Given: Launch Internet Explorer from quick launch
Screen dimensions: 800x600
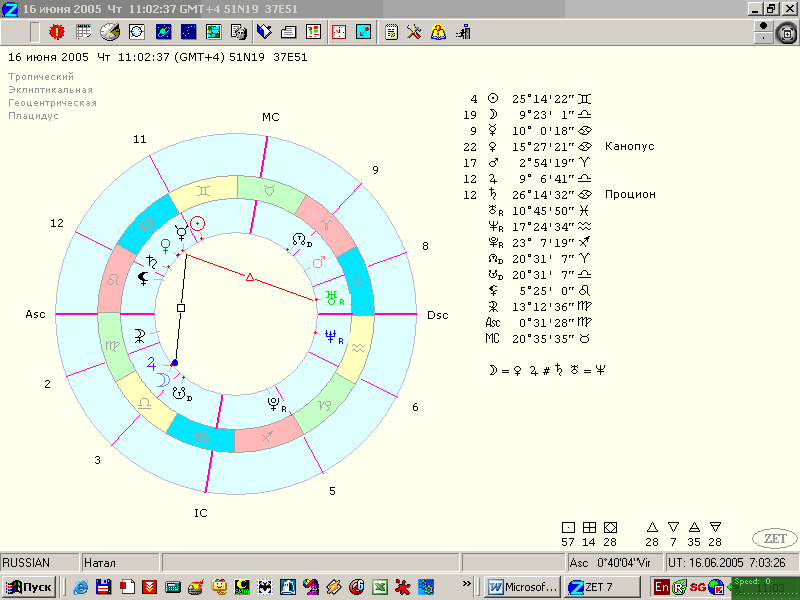Looking at the screenshot, I should click(x=81, y=587).
